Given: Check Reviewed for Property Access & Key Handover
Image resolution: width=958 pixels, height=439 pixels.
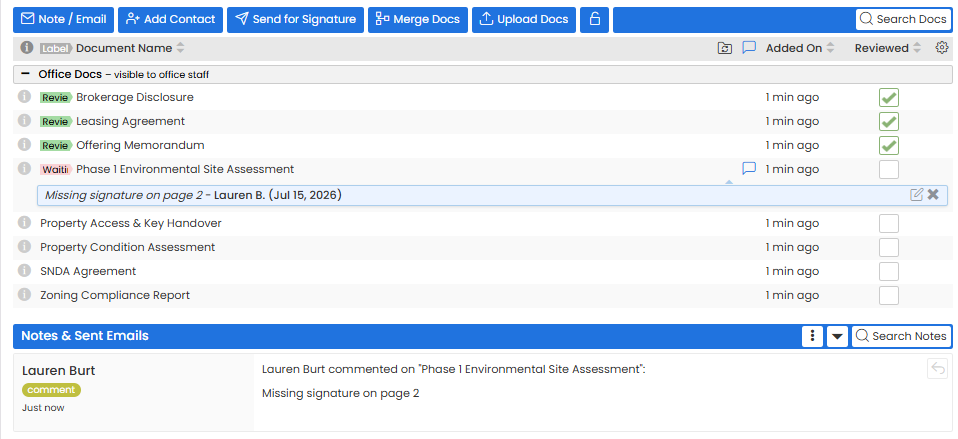Looking at the screenshot, I should 889,223.
